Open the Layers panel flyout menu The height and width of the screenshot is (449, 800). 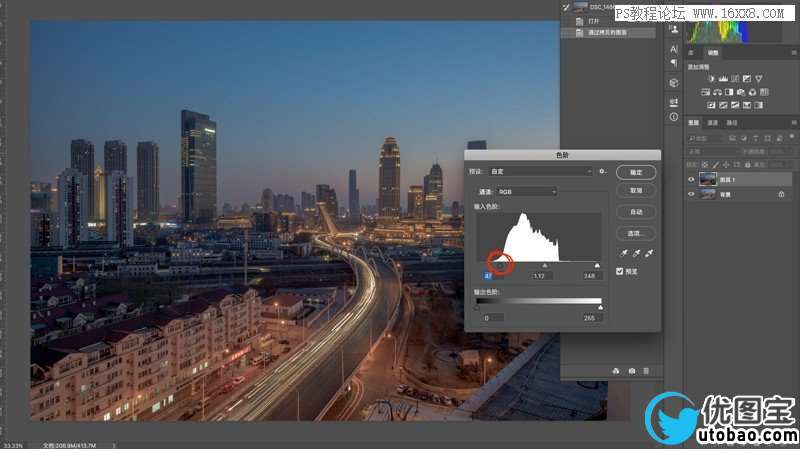click(x=793, y=123)
